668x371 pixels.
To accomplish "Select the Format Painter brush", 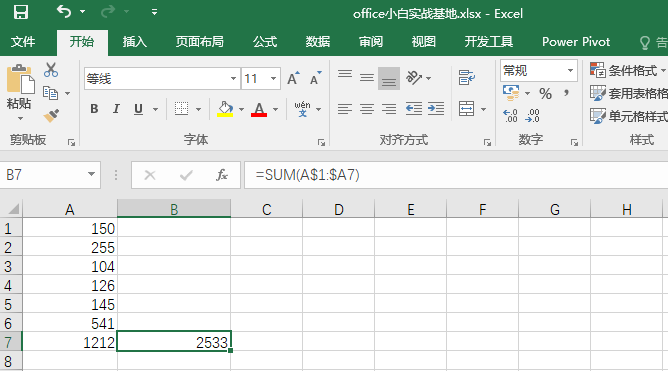I will (x=51, y=115).
